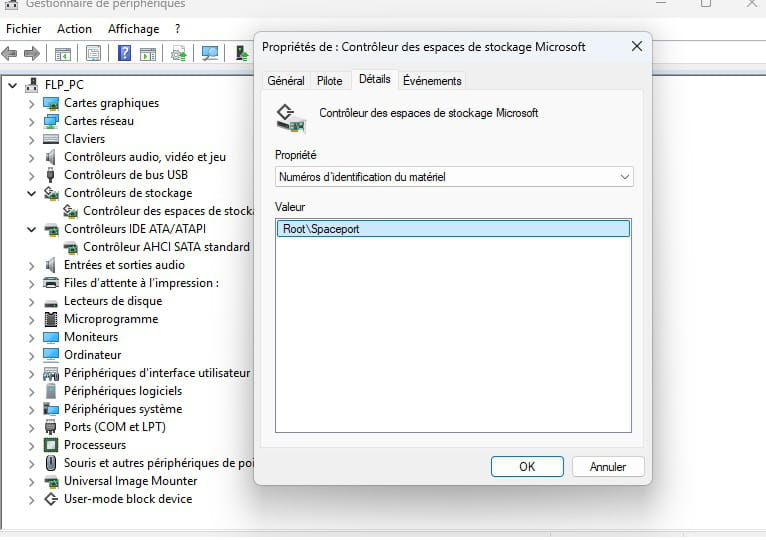Screen dimensions: 766x540
Task: Select the Universal Image Mounter label
Action: [130, 481]
